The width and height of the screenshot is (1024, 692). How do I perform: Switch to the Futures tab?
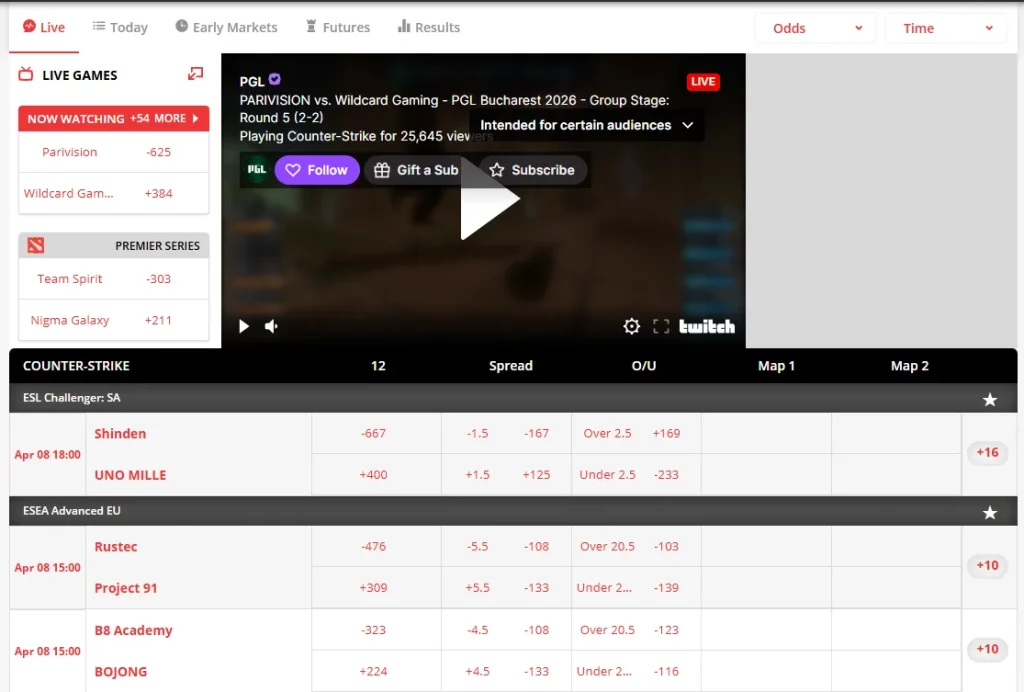click(x=338, y=27)
